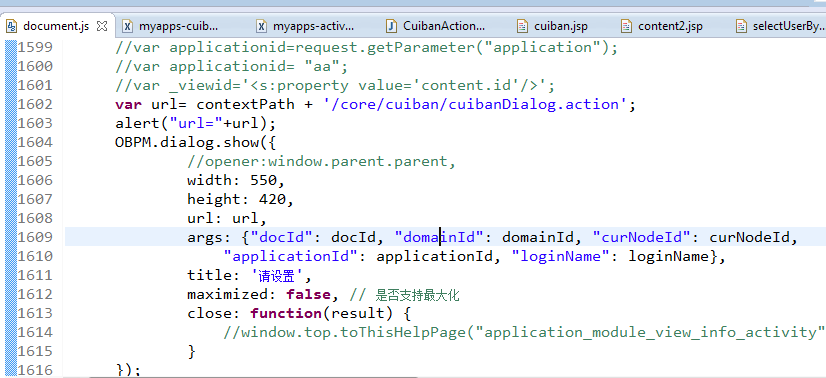Click the 是否支持最大化 comment
The image size is (826, 378).
[417, 295]
